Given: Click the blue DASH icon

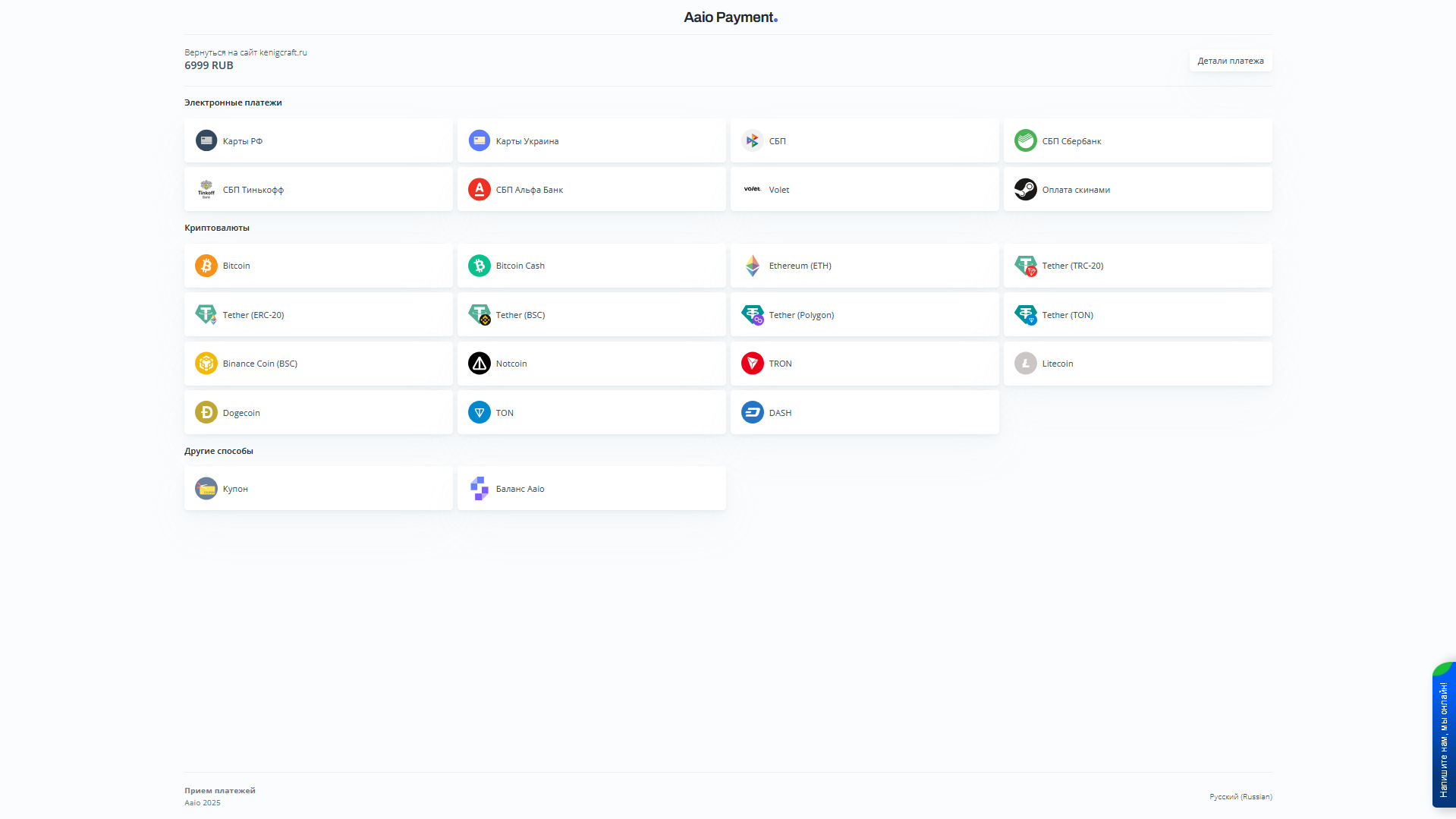Looking at the screenshot, I should 753,412.
